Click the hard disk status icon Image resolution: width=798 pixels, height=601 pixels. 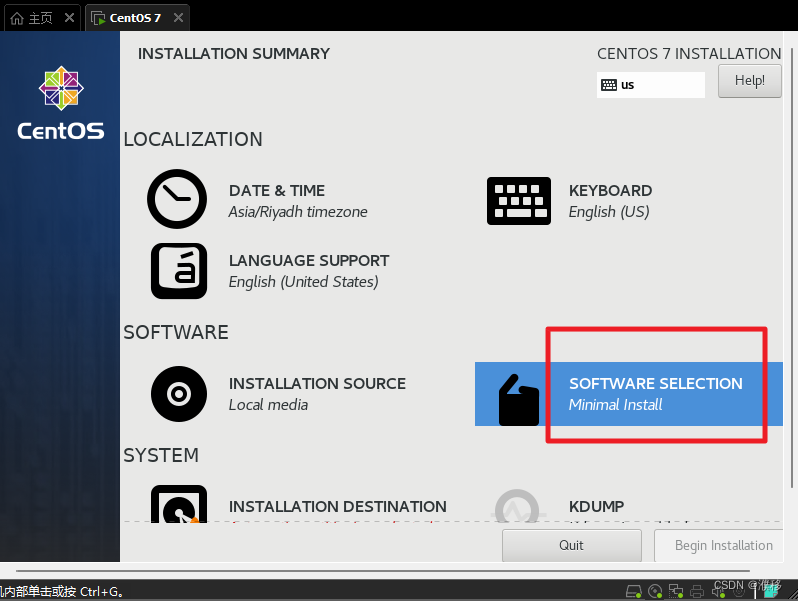pyautogui.click(x=634, y=591)
